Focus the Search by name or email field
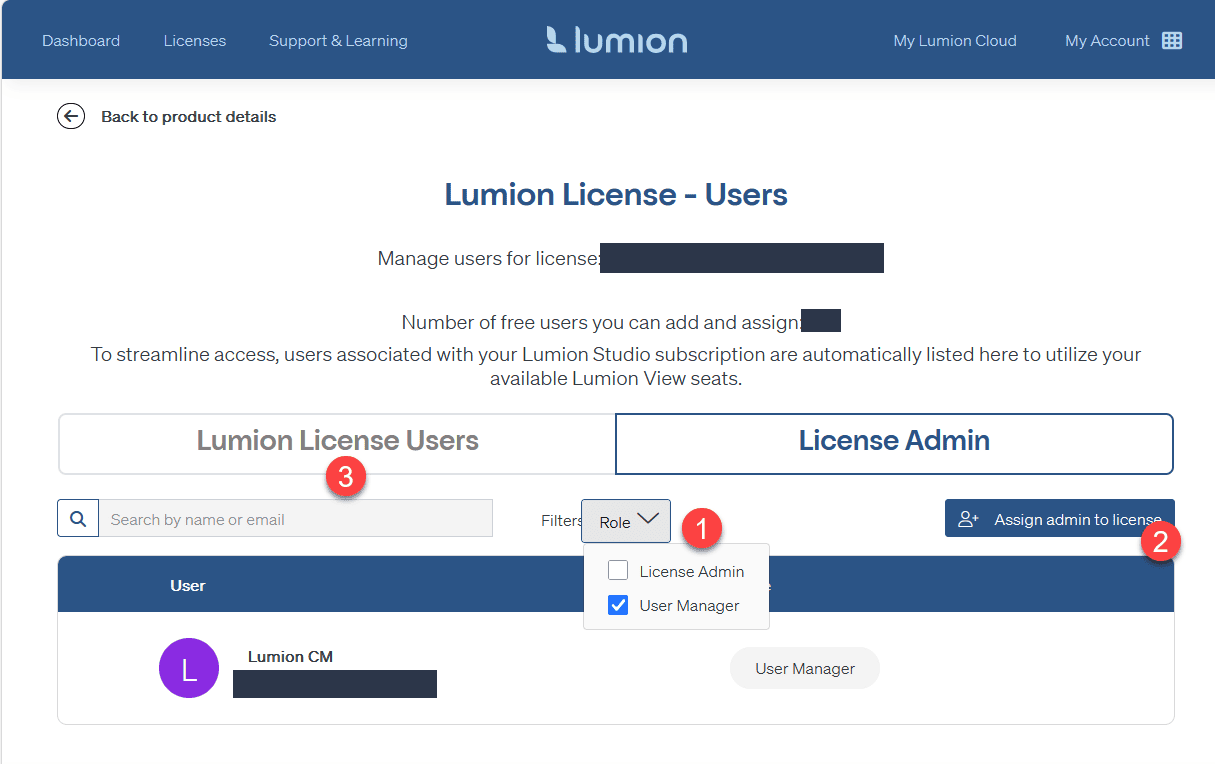 click(295, 519)
